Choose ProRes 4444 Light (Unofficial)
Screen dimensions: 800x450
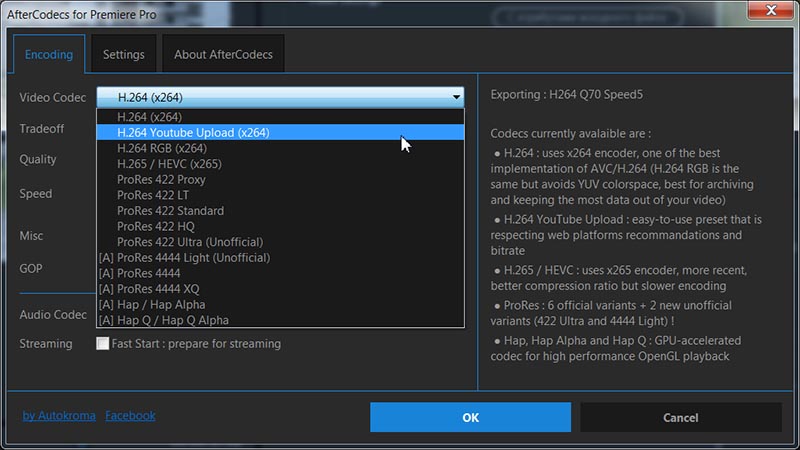[x=280, y=258]
